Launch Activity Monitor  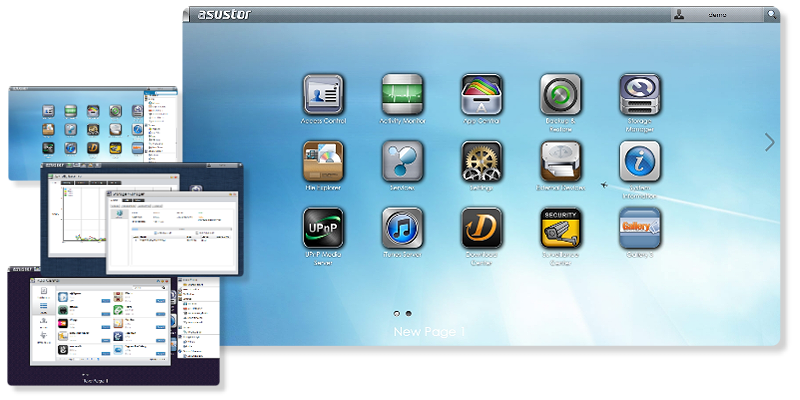click(x=402, y=94)
